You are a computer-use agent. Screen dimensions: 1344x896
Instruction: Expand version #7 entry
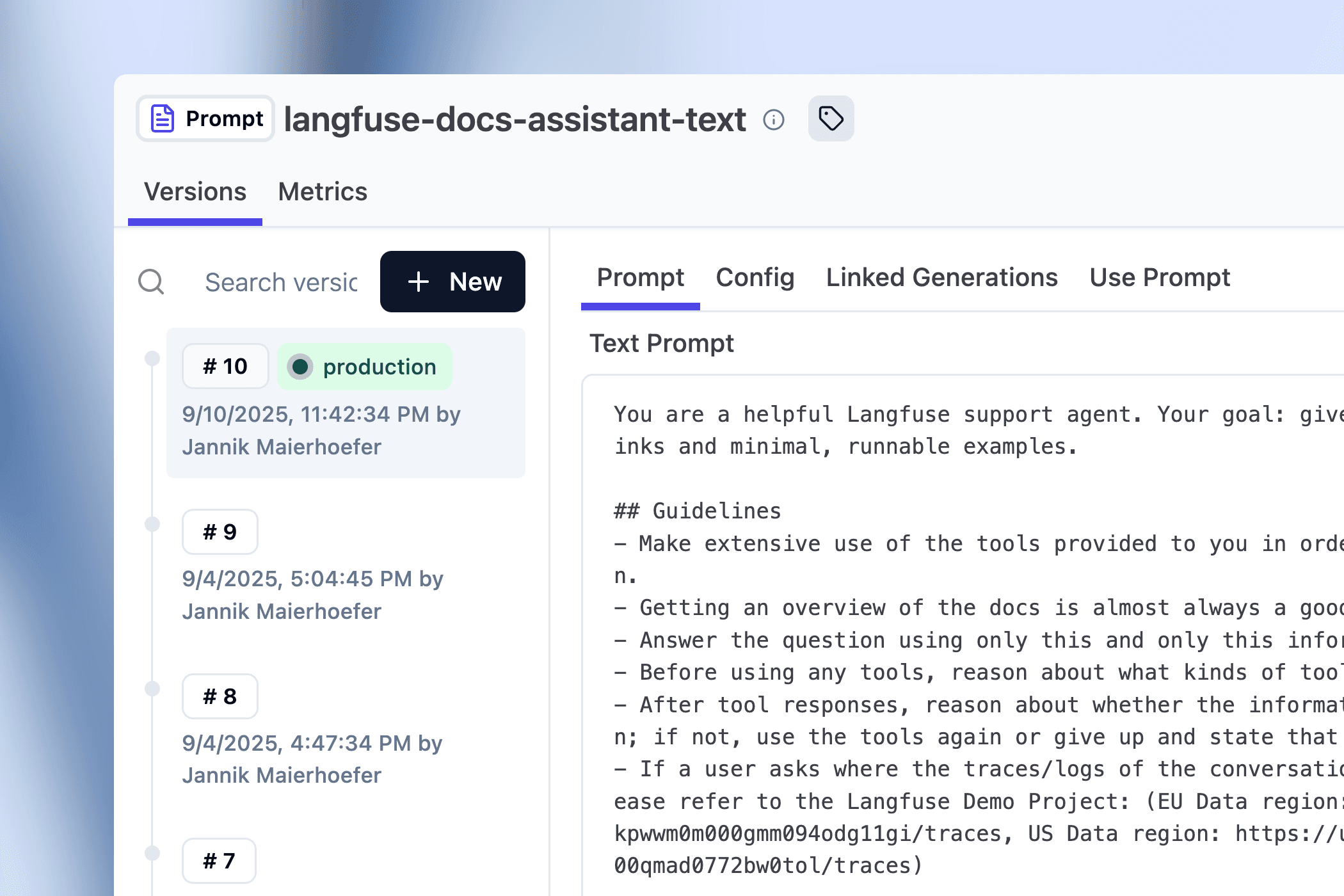pos(219,861)
